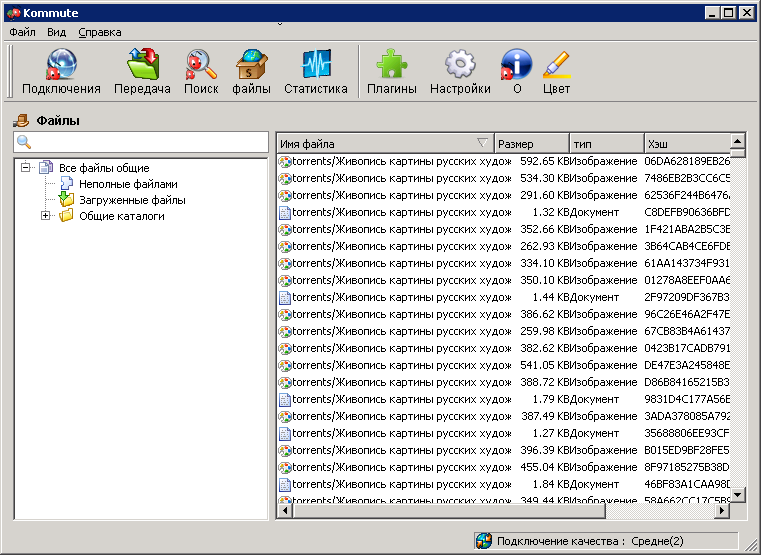Select the file row sized 352.66 KB
This screenshot has width=761, height=555.
pyautogui.click(x=504, y=229)
